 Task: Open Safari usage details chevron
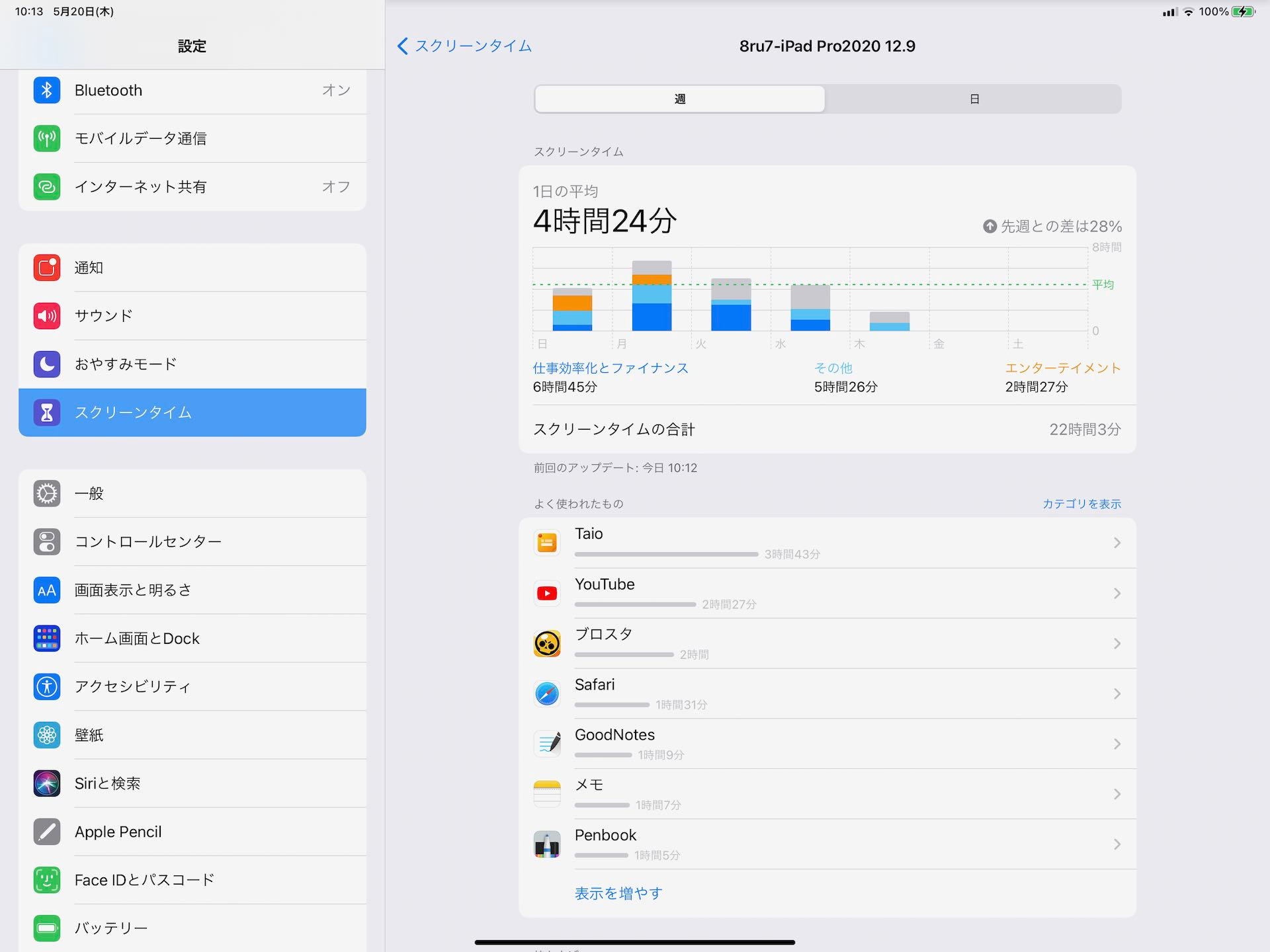click(x=1117, y=694)
